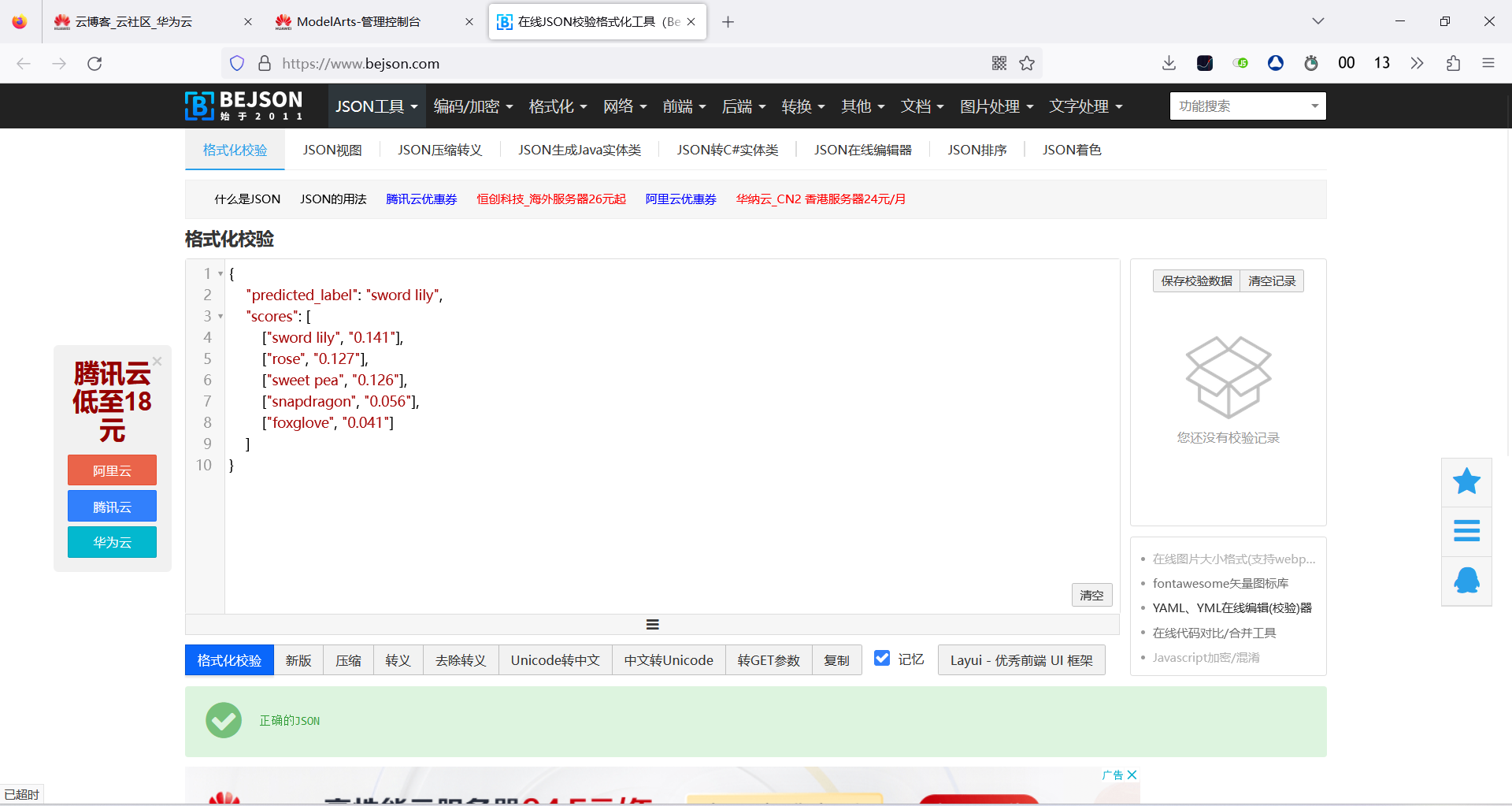The image size is (1512, 806).
Task: Click the BEJSON site logo
Action: click(x=244, y=106)
